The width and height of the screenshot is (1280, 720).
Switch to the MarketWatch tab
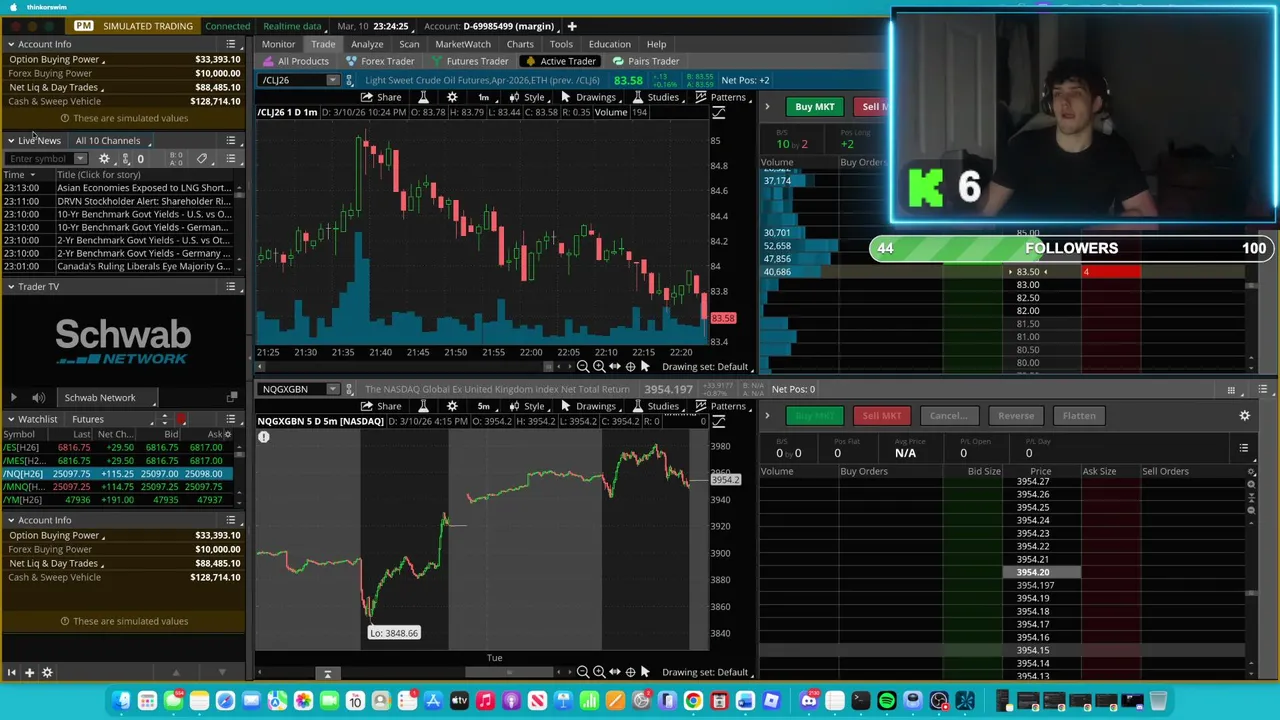[463, 44]
